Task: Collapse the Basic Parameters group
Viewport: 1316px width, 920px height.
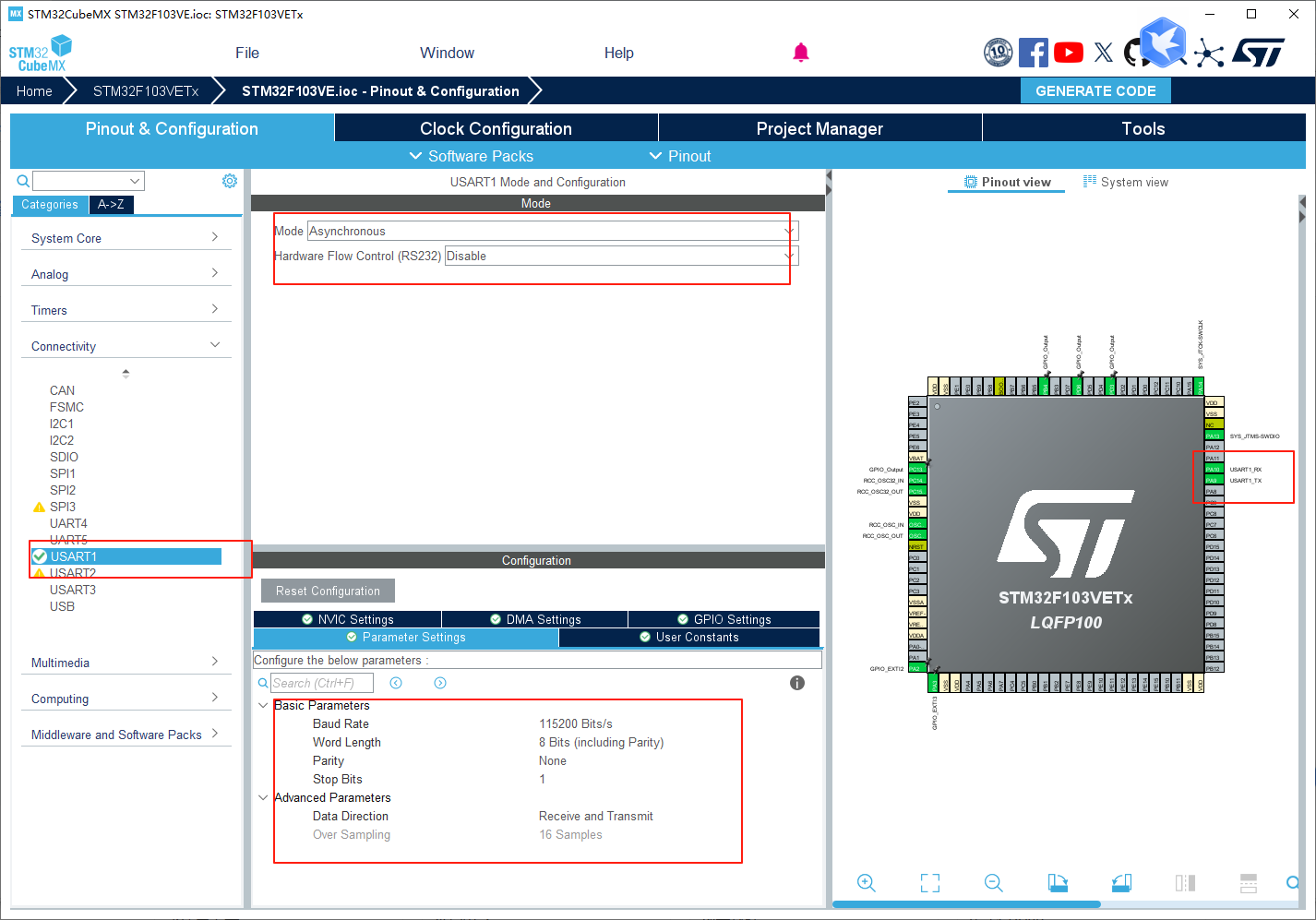Action: [263, 705]
